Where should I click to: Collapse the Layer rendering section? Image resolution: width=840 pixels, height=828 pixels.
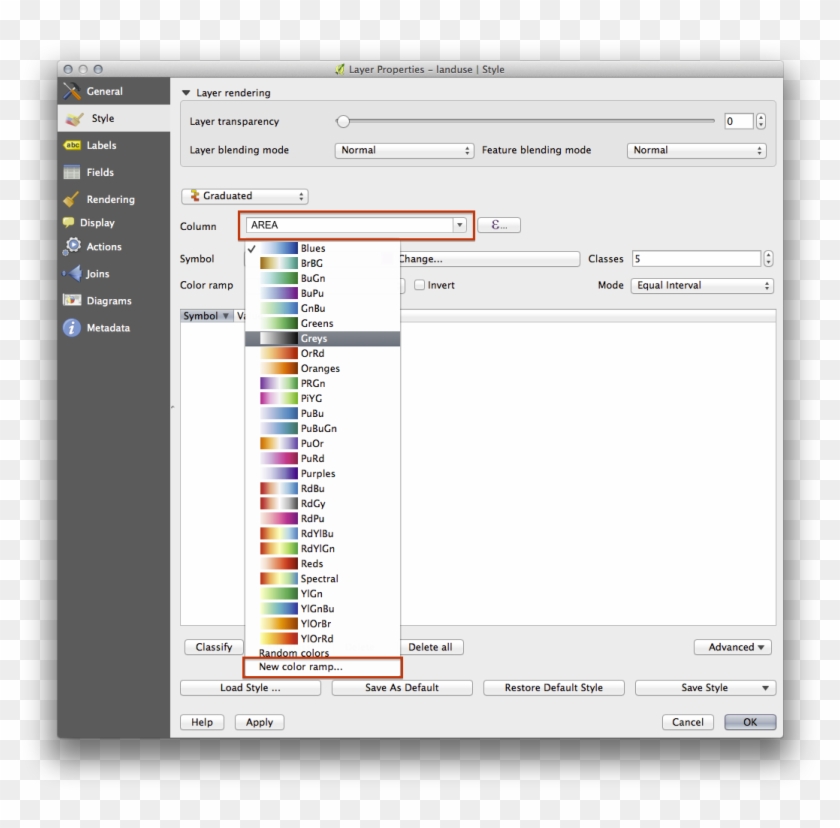185,92
